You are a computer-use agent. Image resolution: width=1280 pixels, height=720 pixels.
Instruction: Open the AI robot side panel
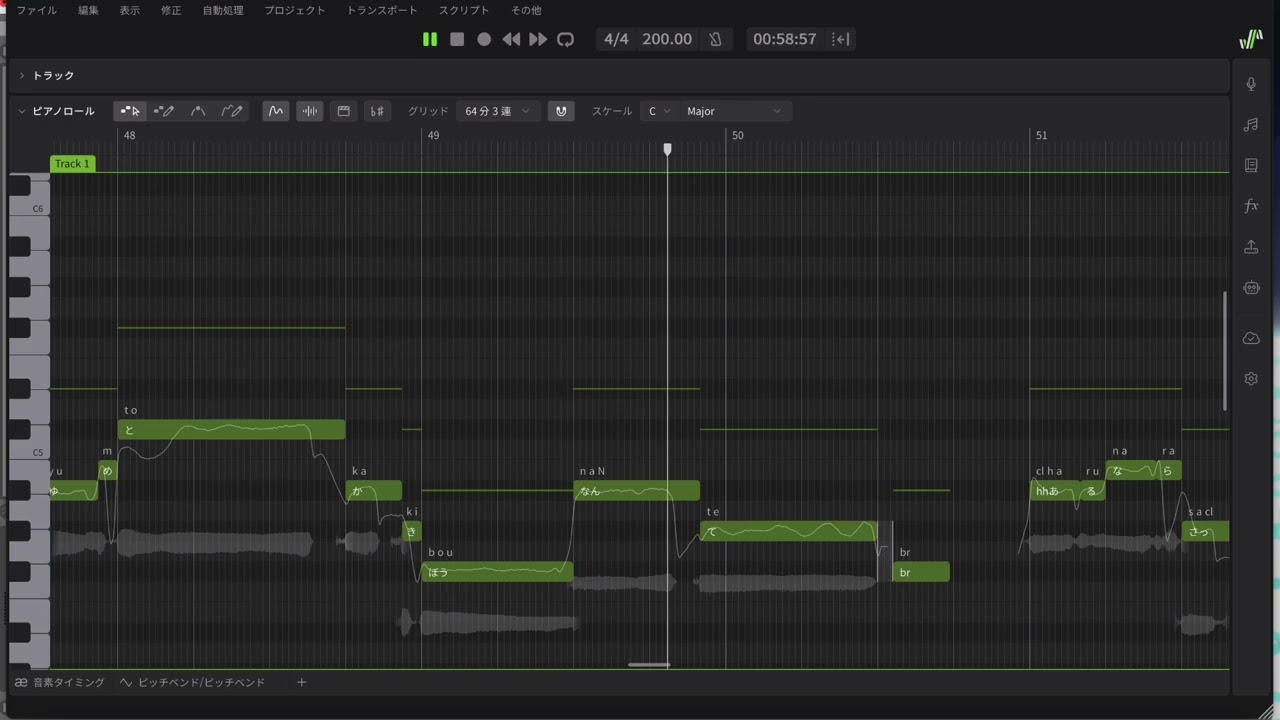pyautogui.click(x=1251, y=288)
